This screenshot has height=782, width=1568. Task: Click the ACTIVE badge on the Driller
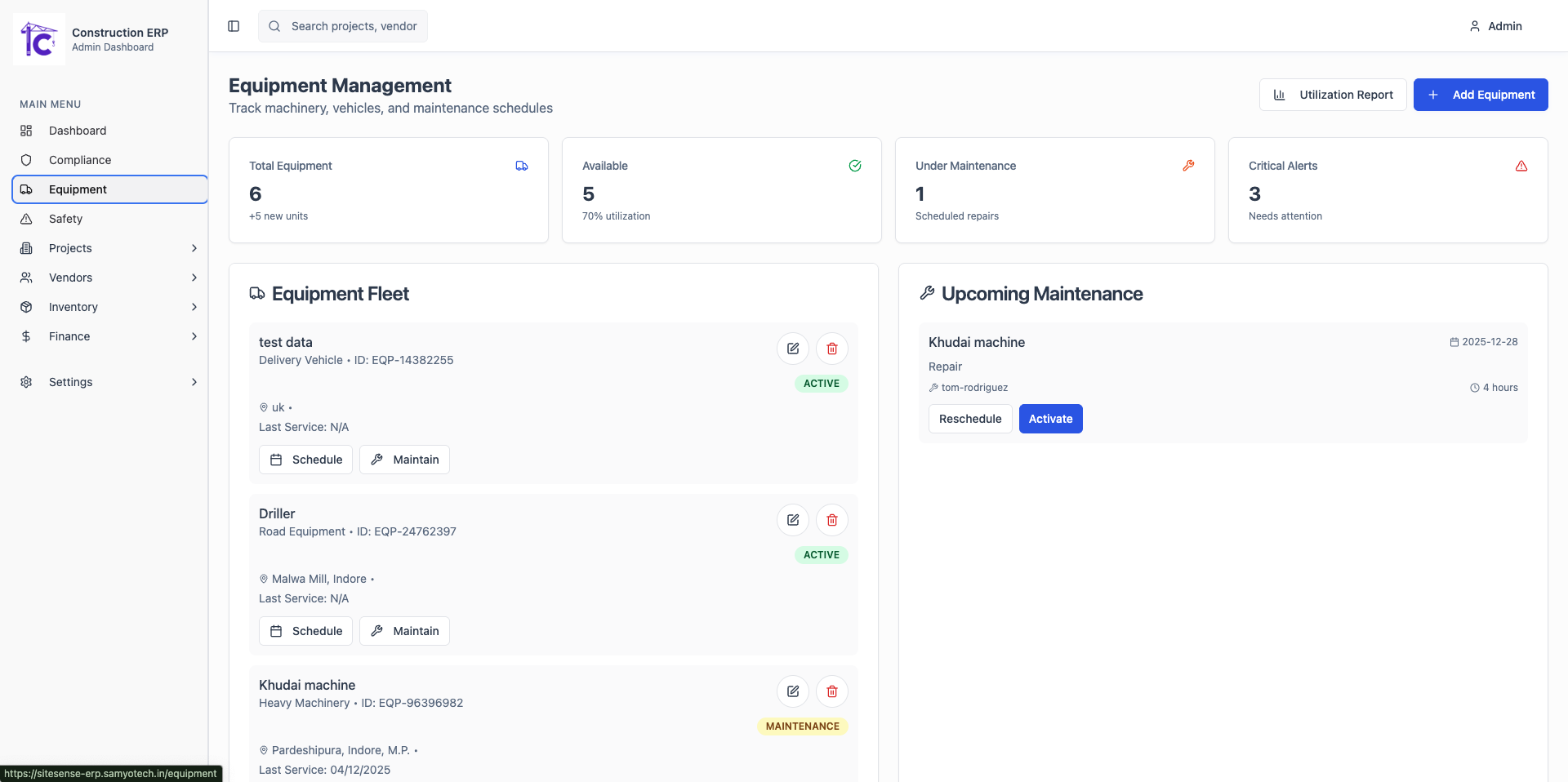[821, 555]
